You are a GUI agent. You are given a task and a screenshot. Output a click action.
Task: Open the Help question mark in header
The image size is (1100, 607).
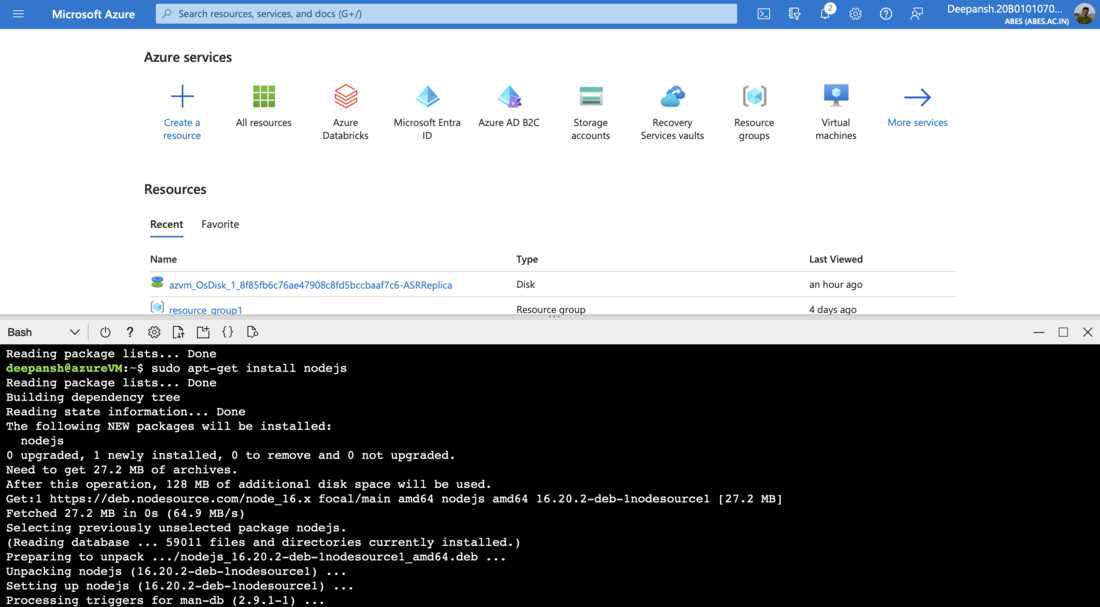point(886,13)
